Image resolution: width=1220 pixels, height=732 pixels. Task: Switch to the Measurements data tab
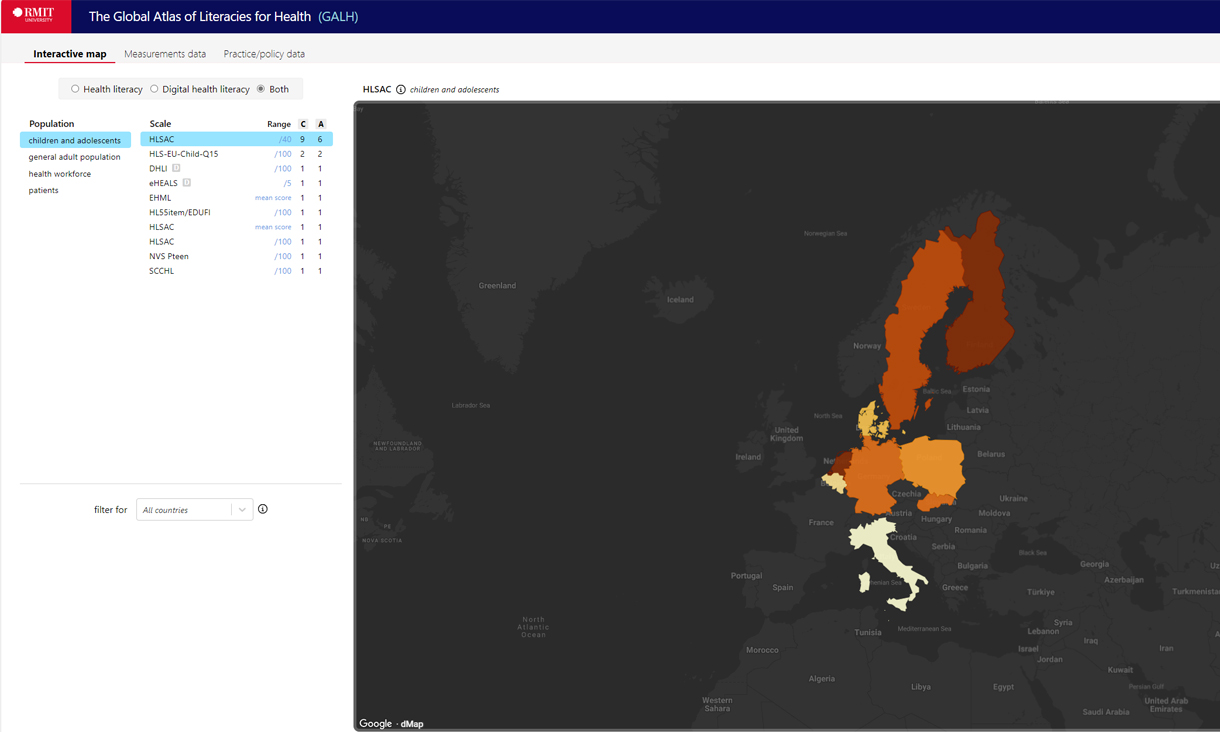164,53
